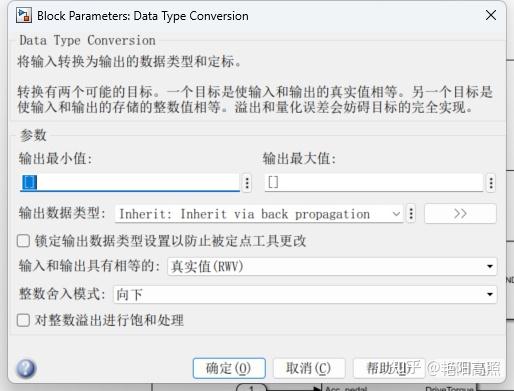Close the Block Parameters dialog
This screenshot has height=391, width=514.
(x=491, y=15)
